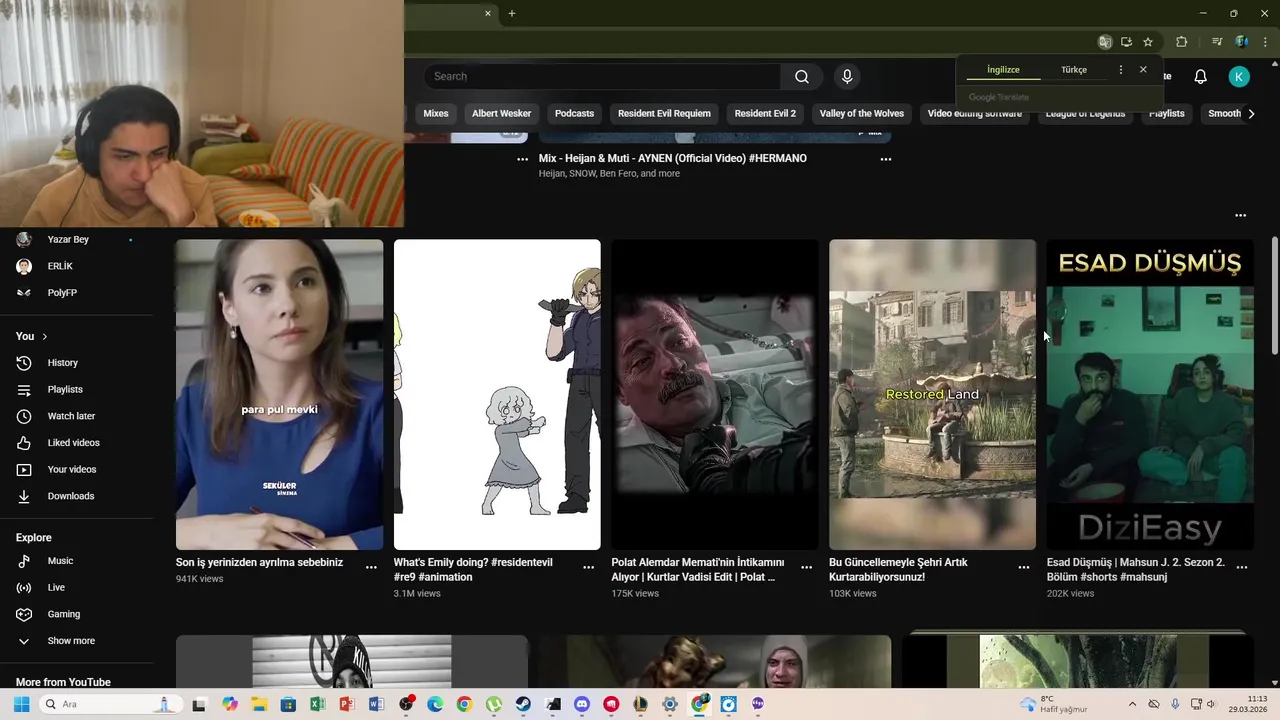Open a new browser tab with plus button
Viewport: 1280px width, 720px height.
512,13
